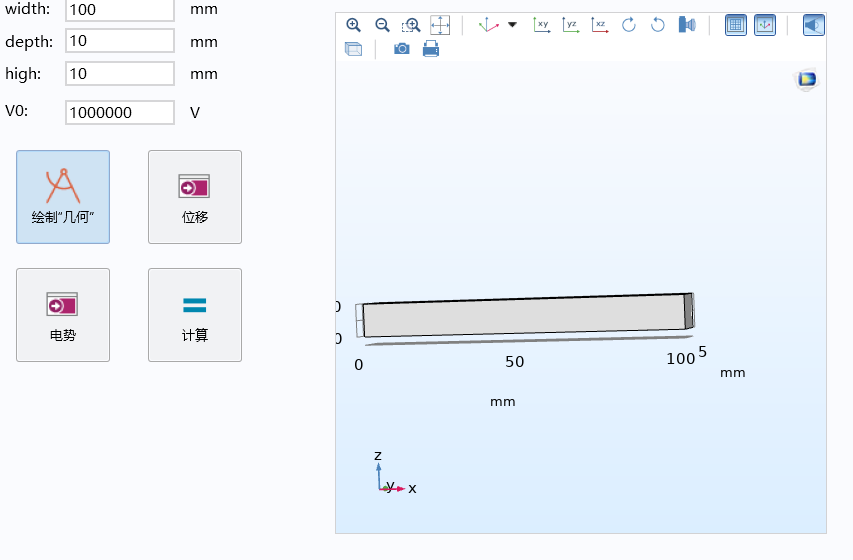This screenshot has width=853, height=560.
Task: Click the Zoom In magnifier icon
Action: [353, 25]
